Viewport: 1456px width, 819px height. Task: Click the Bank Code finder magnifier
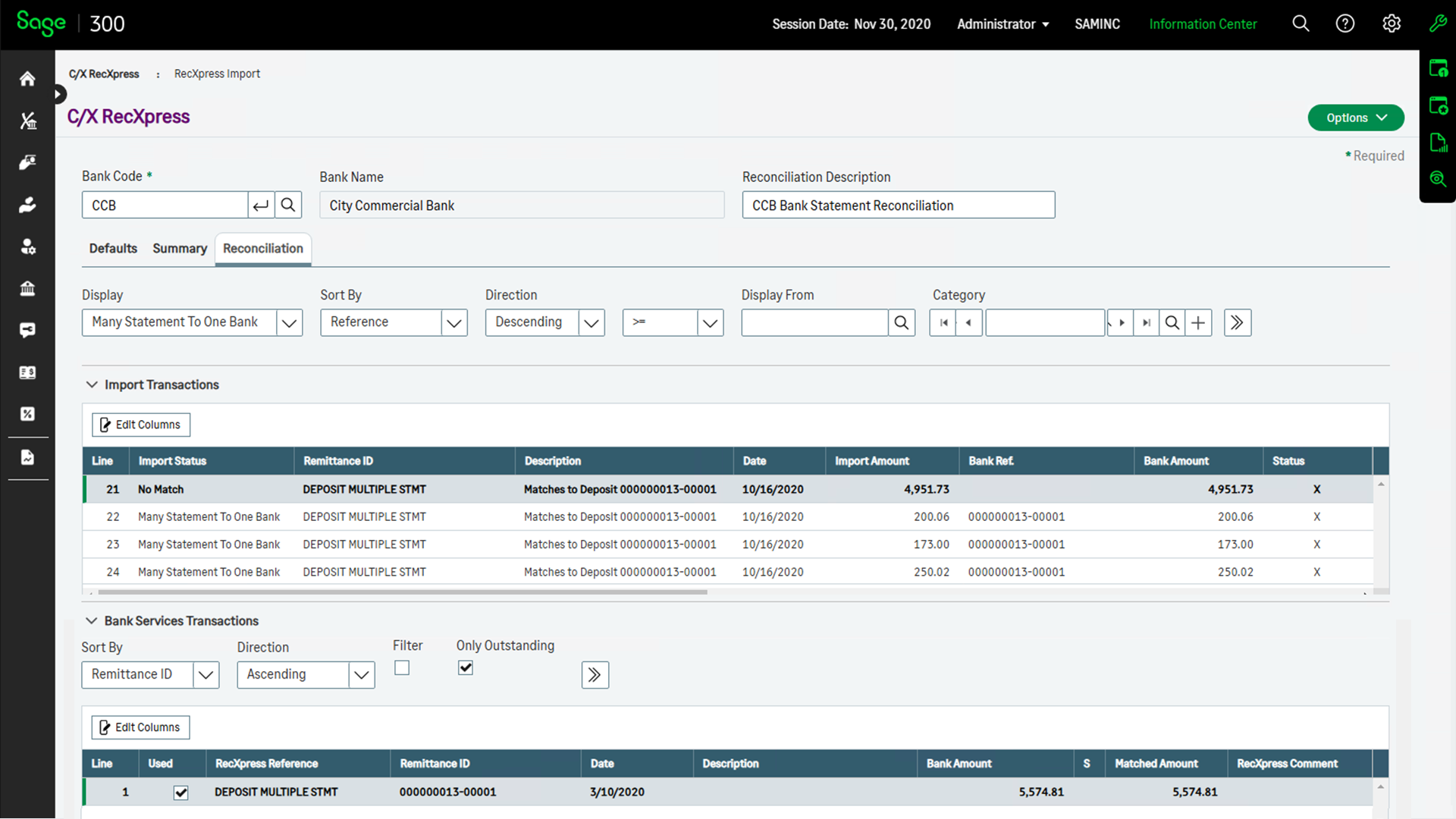point(288,205)
